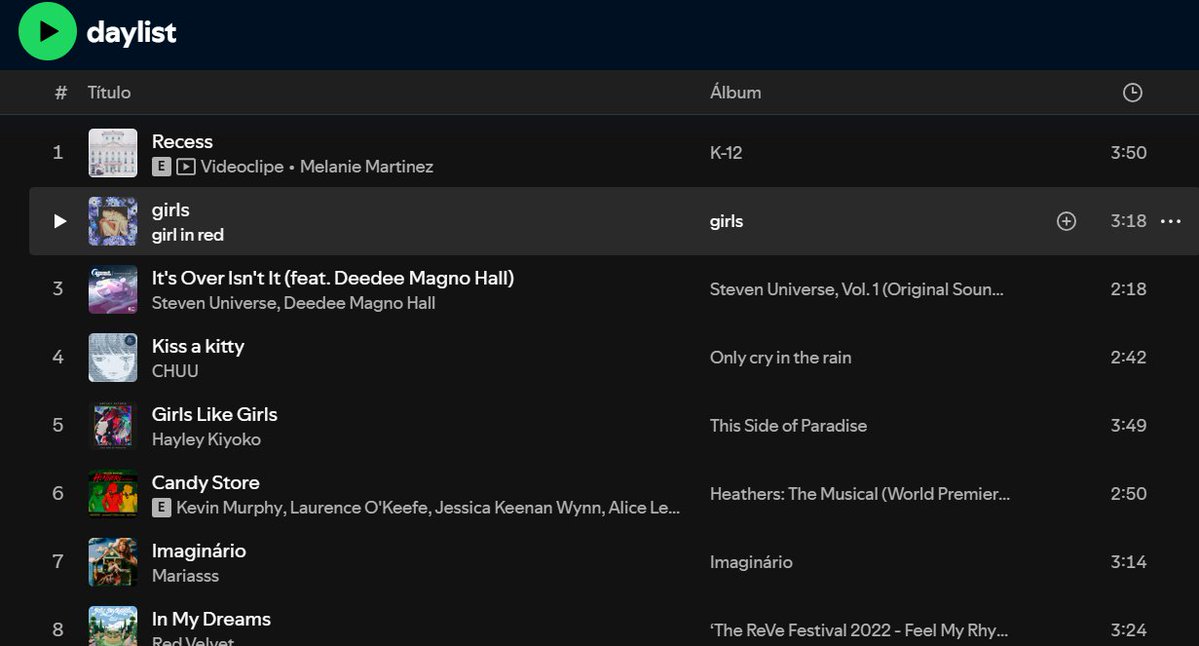Open artist Mariasss

click(185, 576)
